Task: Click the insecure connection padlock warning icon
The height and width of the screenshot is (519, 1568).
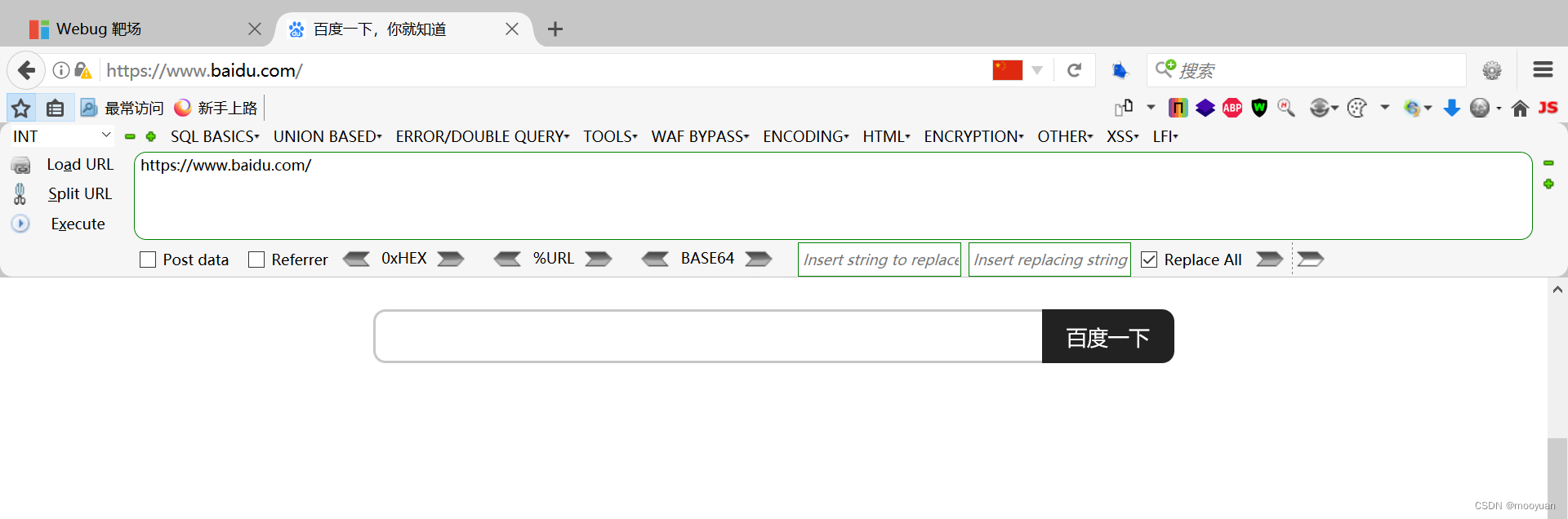Action: point(82,71)
